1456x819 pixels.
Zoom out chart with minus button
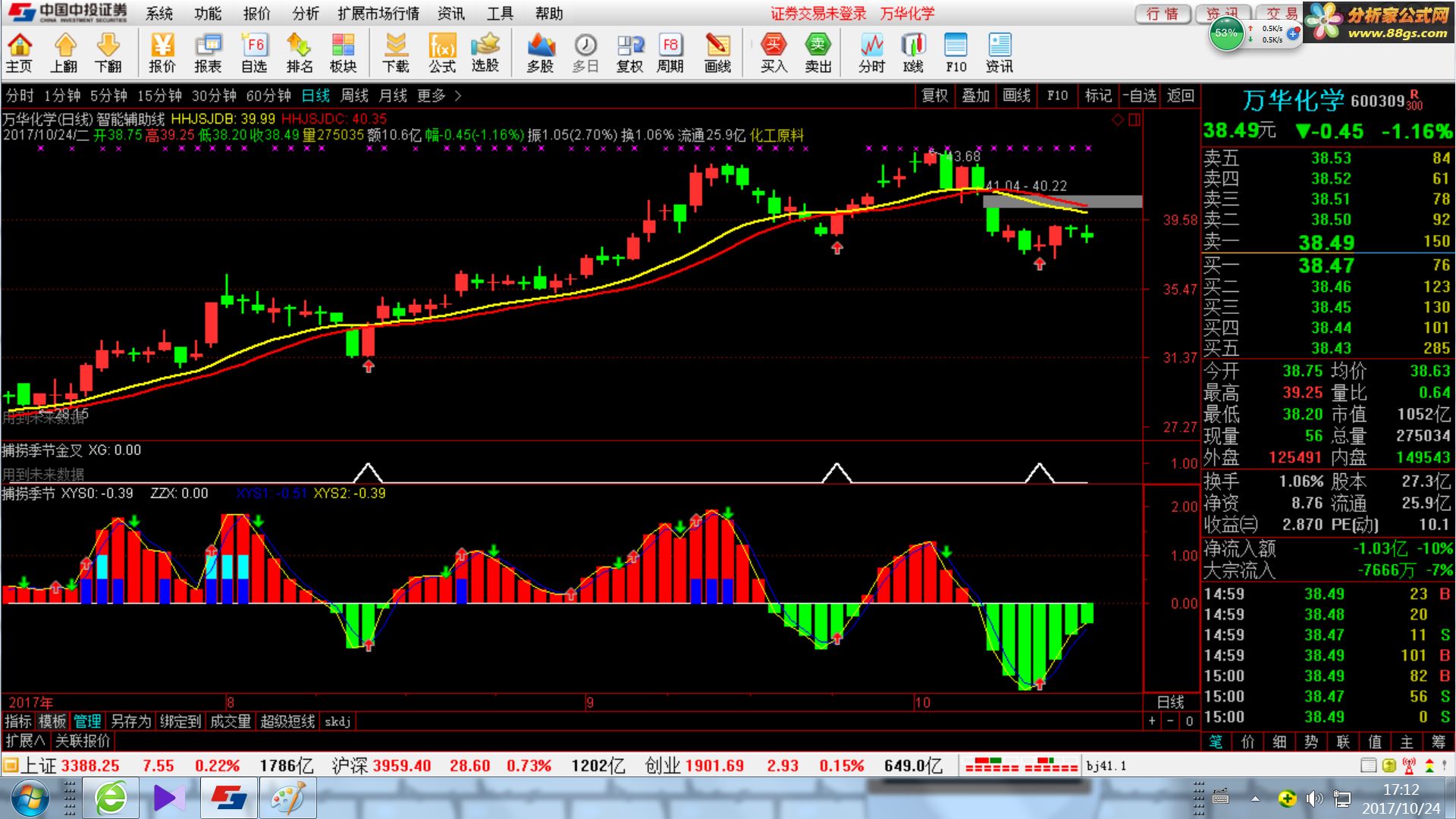[x=1170, y=721]
